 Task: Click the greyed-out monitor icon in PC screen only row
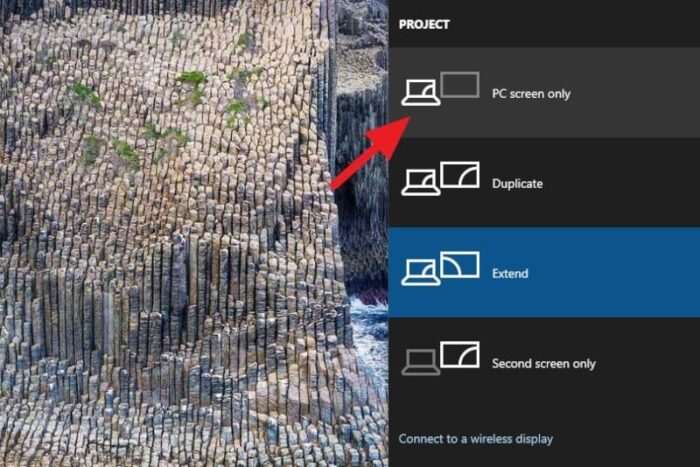pyautogui.click(x=460, y=85)
